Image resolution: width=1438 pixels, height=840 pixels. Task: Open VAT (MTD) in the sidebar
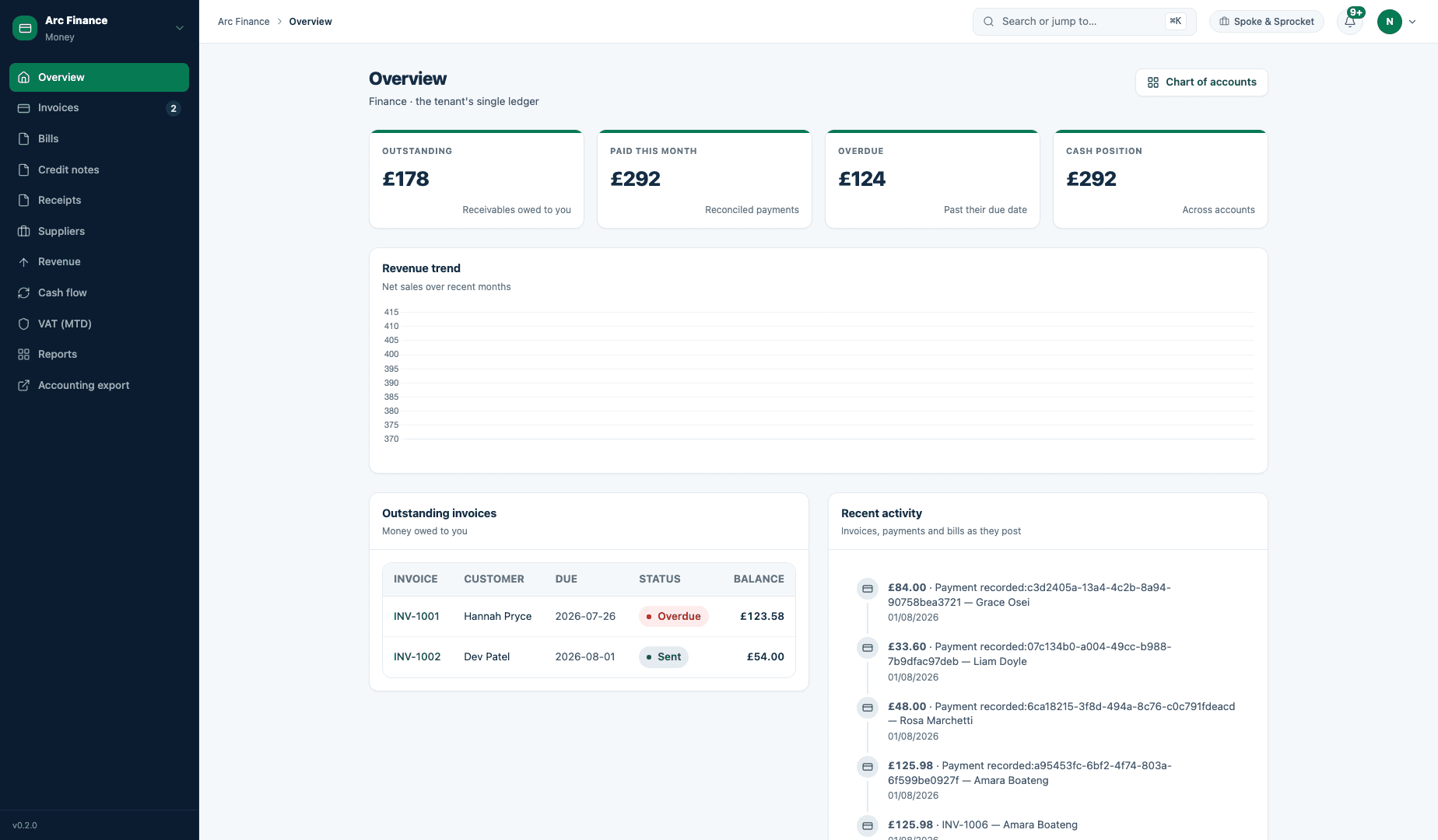tap(99, 324)
